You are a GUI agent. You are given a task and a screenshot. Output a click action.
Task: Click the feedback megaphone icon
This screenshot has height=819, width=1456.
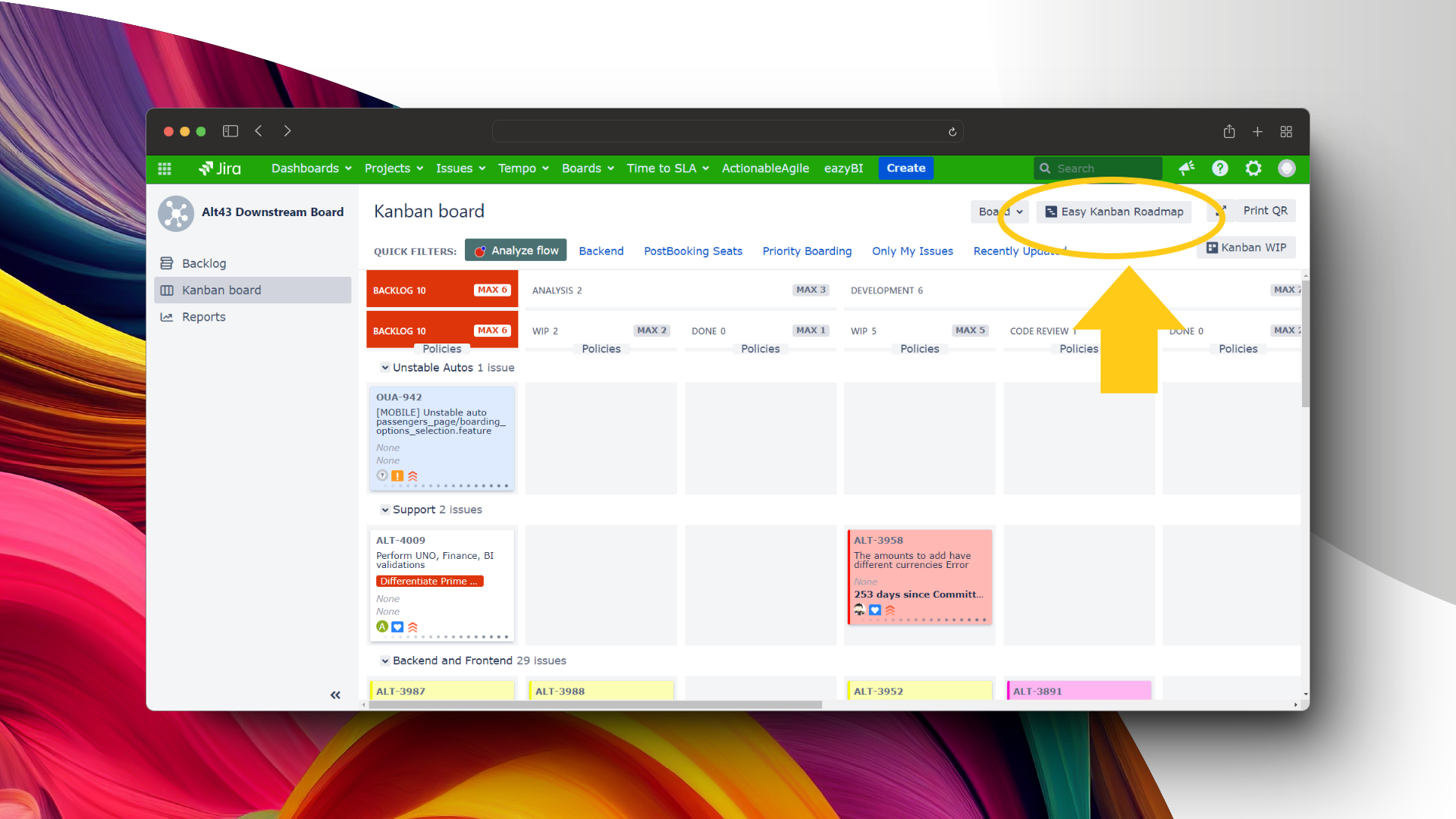pyautogui.click(x=1187, y=168)
